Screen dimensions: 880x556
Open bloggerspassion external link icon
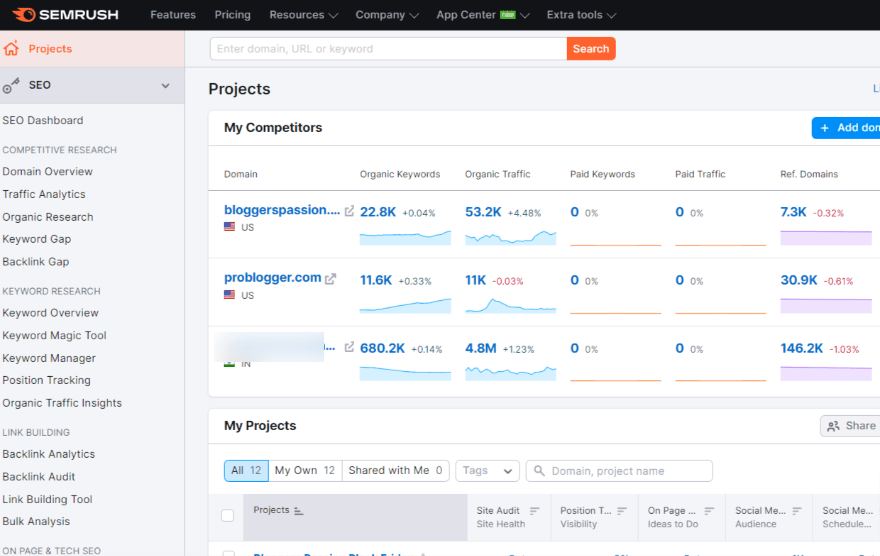pos(349,211)
